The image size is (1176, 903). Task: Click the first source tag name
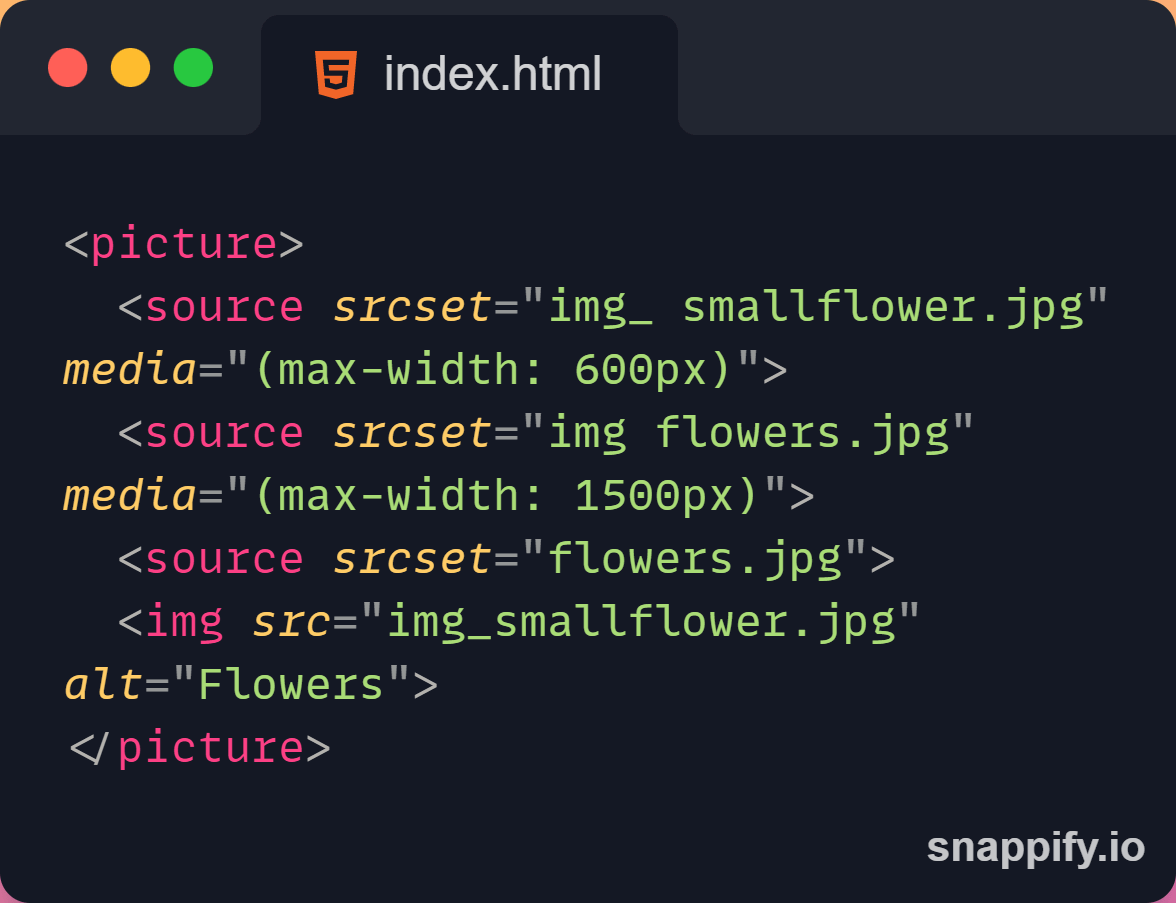tap(224, 307)
